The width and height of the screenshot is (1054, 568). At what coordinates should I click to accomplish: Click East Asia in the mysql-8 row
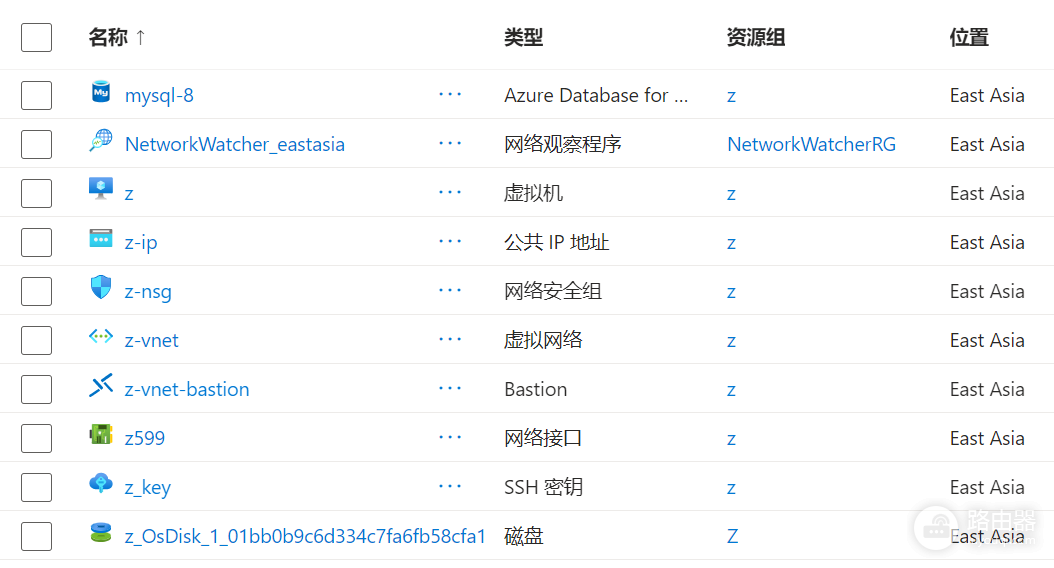987,95
